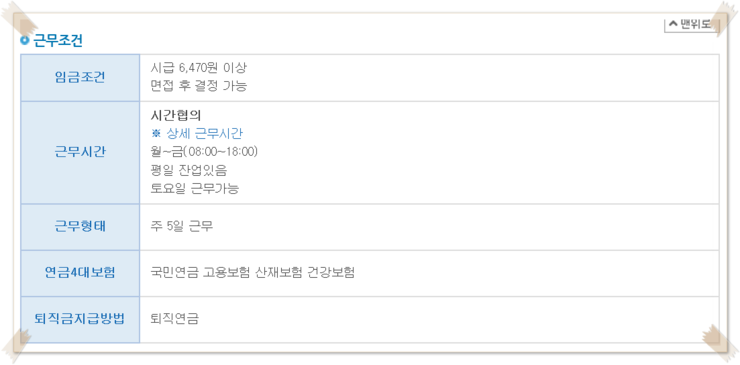Screen dimensions: 740x365
Task: Click the blue bullet icon beside 근무조건
Action: [25, 41]
